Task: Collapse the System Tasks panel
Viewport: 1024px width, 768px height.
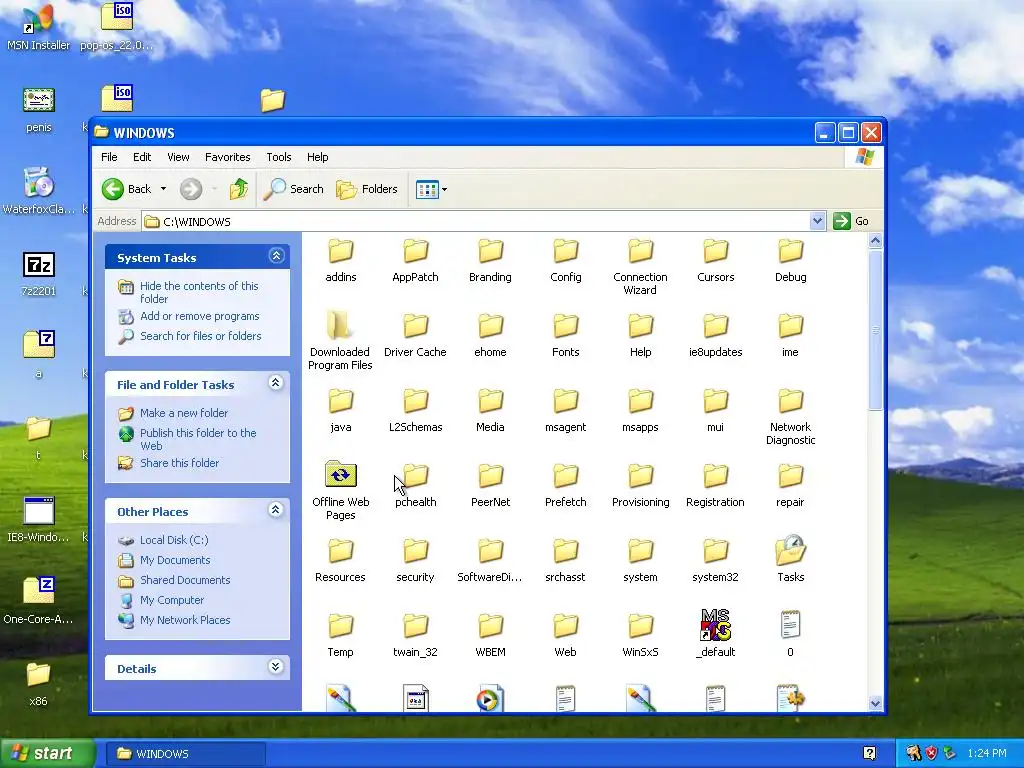Action: tap(276, 256)
